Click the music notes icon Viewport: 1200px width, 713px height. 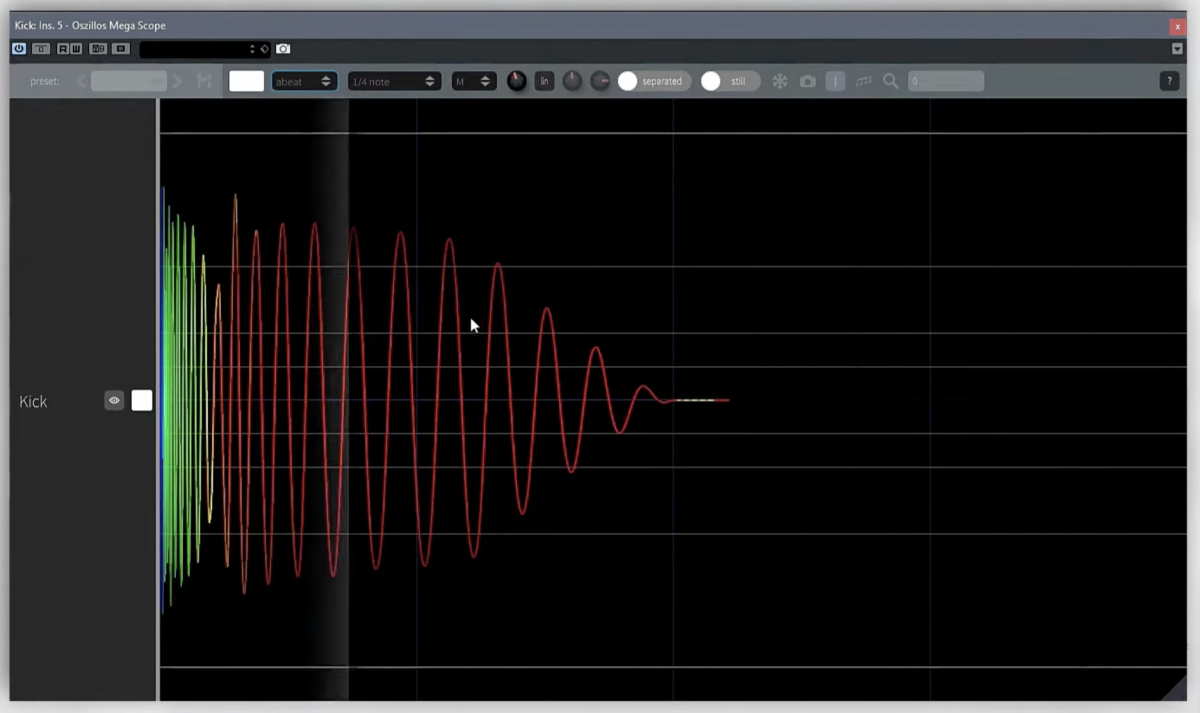(x=863, y=81)
